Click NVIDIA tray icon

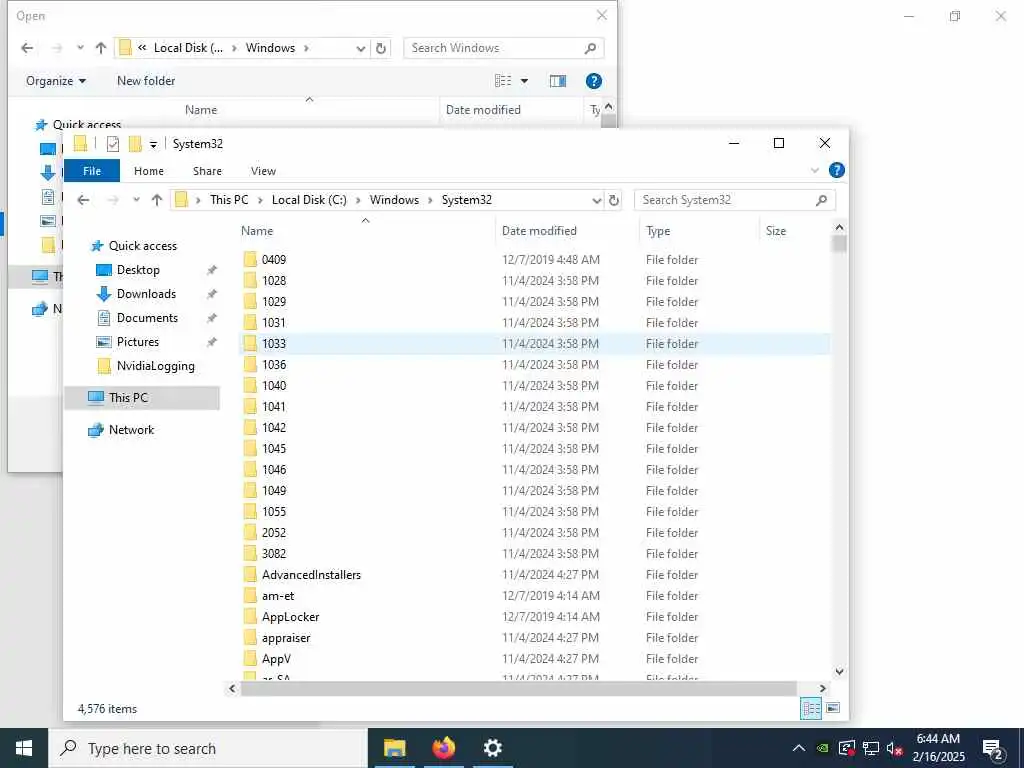(x=824, y=748)
